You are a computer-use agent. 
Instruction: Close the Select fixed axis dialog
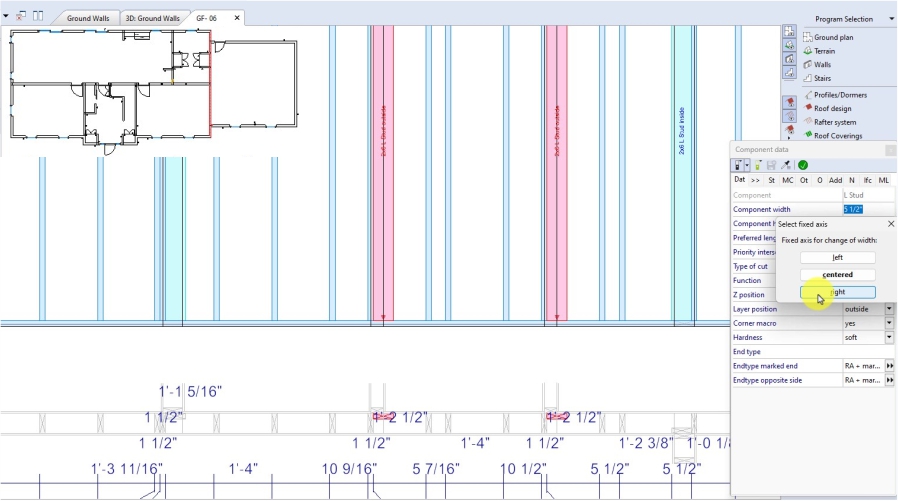[890, 224]
